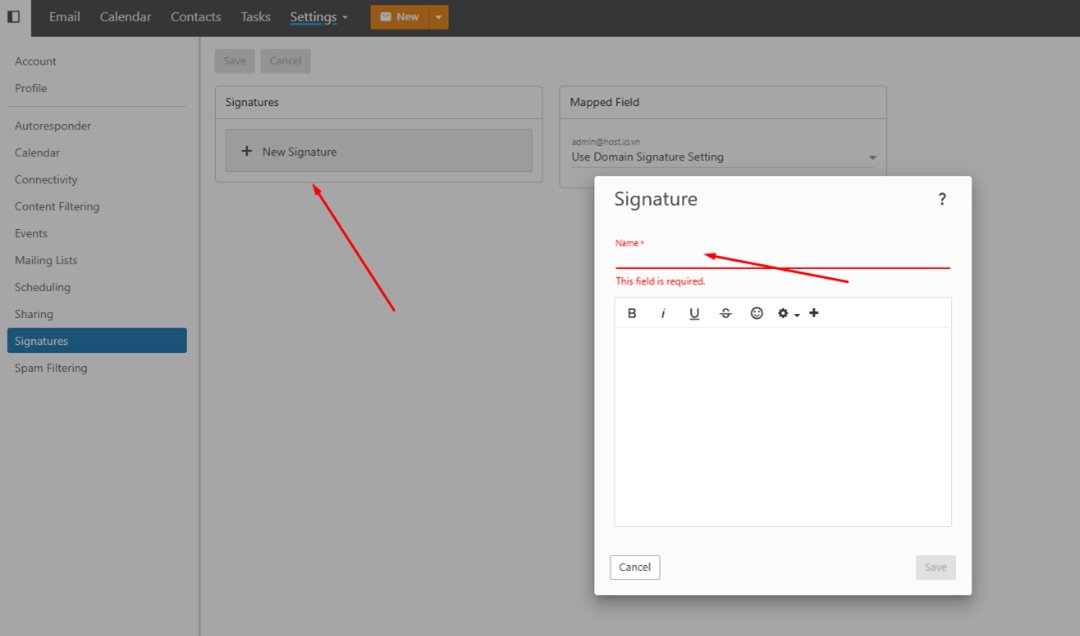
Task: Click the plus icon in editor toolbar
Action: tap(813, 313)
